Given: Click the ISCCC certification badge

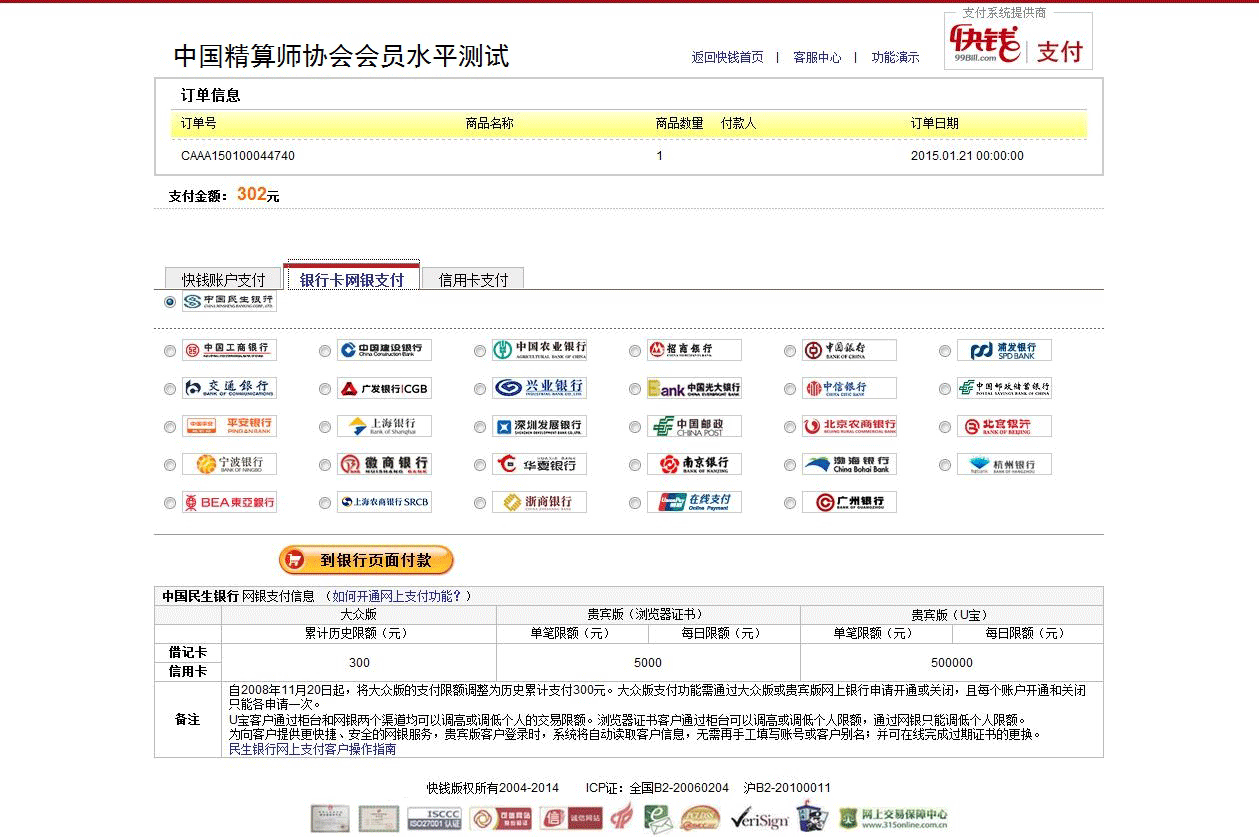Looking at the screenshot, I should [434, 818].
